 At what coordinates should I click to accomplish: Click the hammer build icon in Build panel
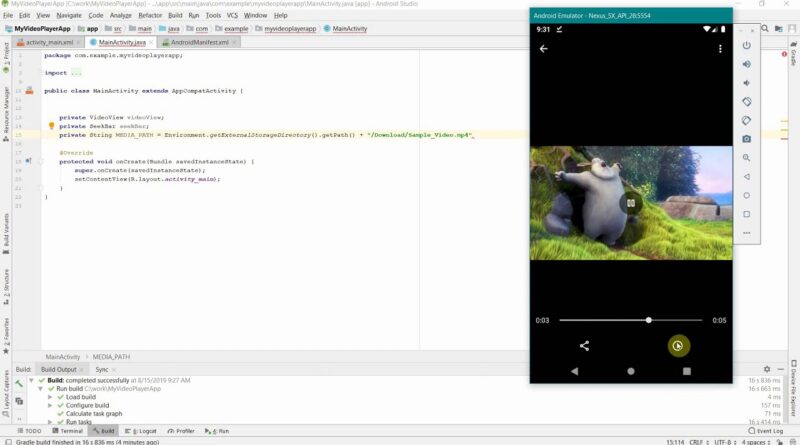(x=19, y=383)
